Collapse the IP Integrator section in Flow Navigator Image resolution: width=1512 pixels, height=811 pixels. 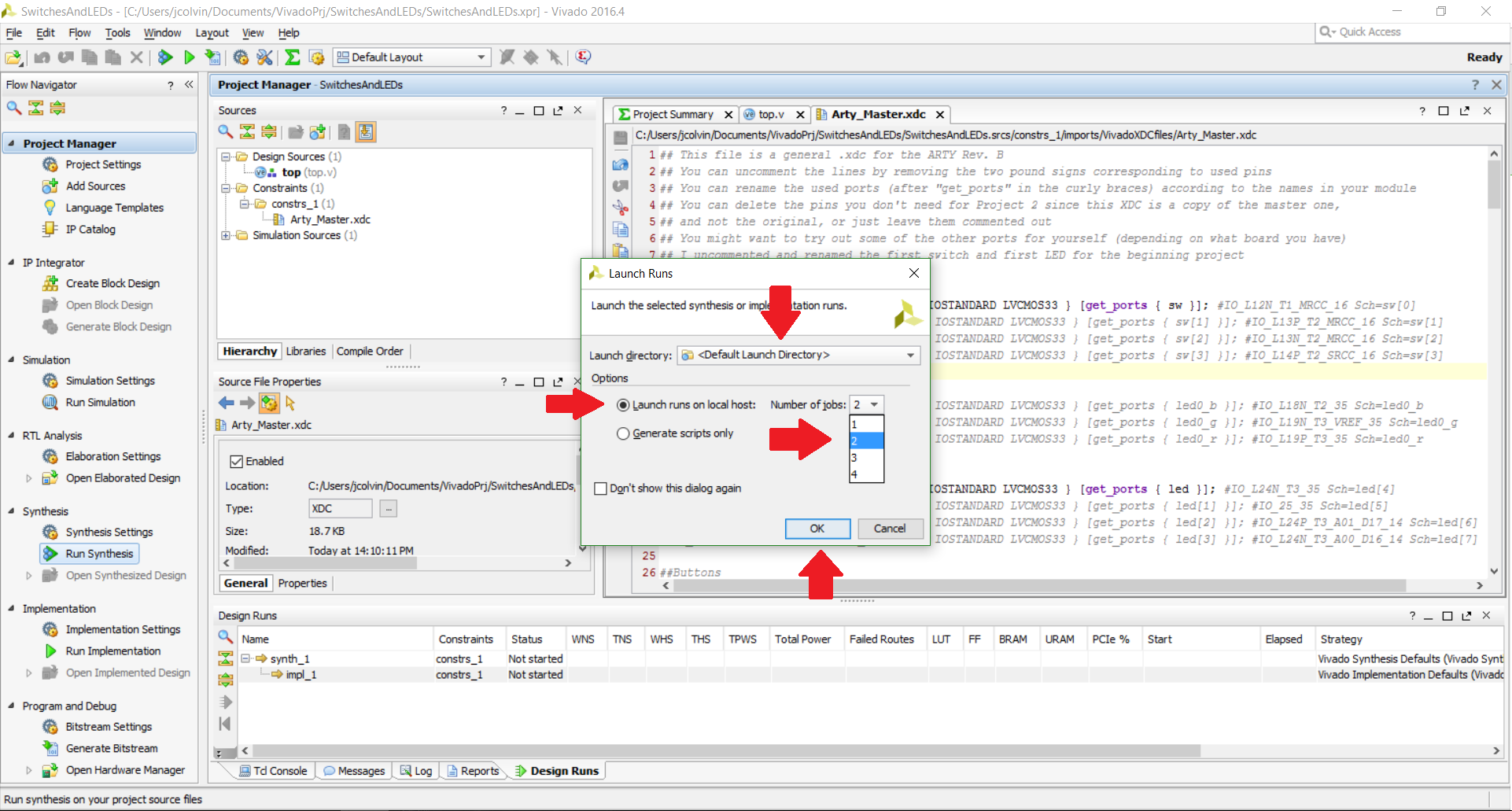coord(11,262)
